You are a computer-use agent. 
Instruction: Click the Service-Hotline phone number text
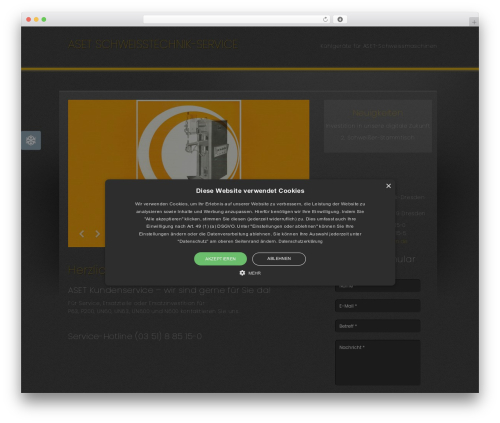click(x=135, y=336)
